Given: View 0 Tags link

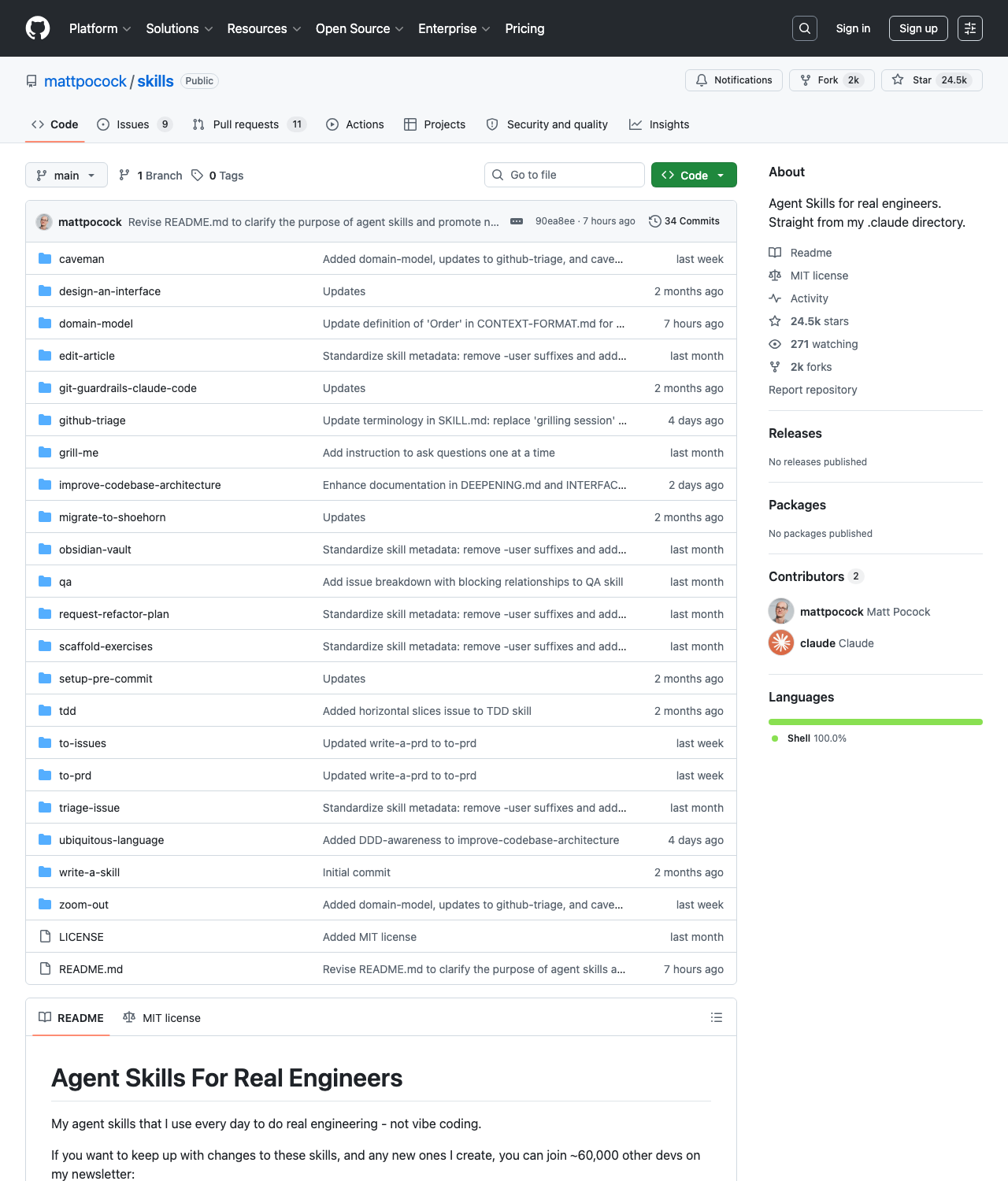Looking at the screenshot, I should click(217, 176).
